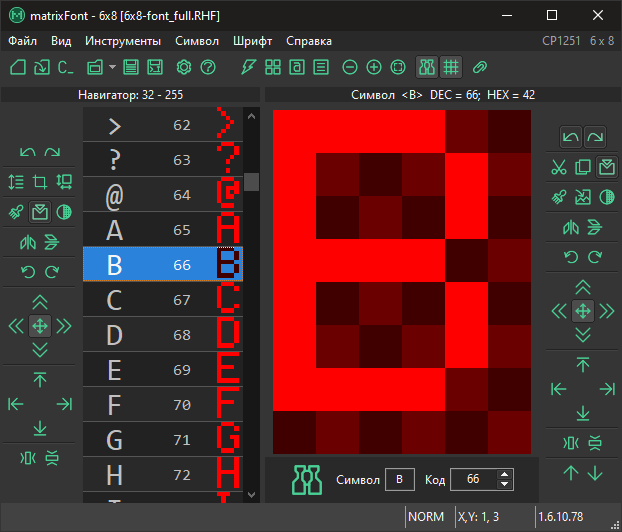Image resolution: width=622 pixels, height=532 pixels.
Task: Click the zoom in (plus) toolbar icon
Action: pyautogui.click(x=374, y=67)
